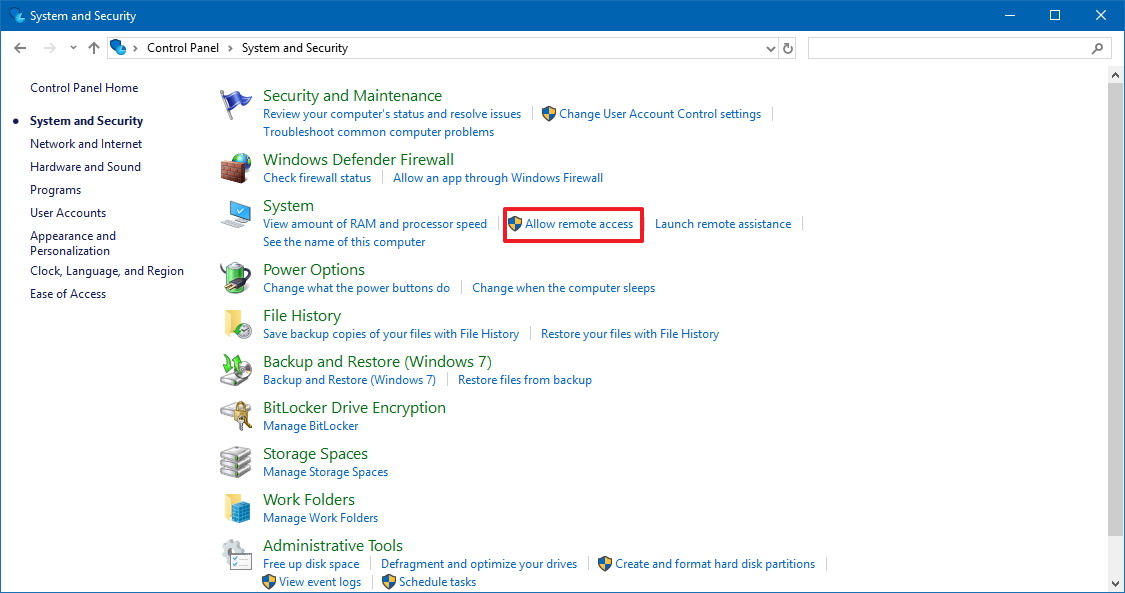Image resolution: width=1125 pixels, height=593 pixels.
Task: Select User Accounts category
Action: pos(68,213)
